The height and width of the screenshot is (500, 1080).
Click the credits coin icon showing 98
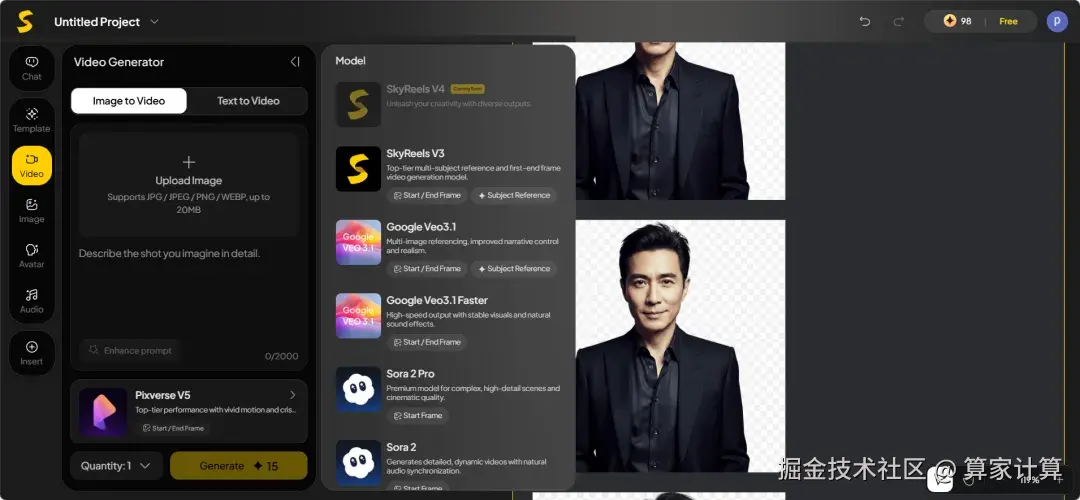tap(950, 21)
